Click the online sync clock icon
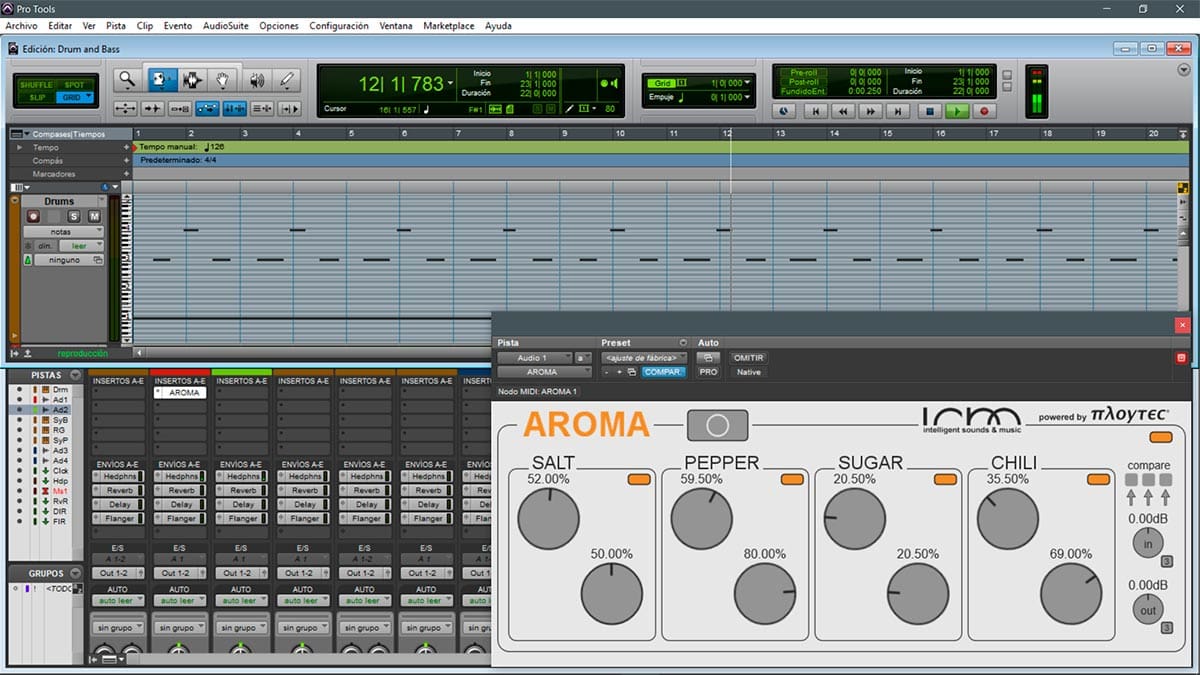1200x675 pixels. click(784, 112)
